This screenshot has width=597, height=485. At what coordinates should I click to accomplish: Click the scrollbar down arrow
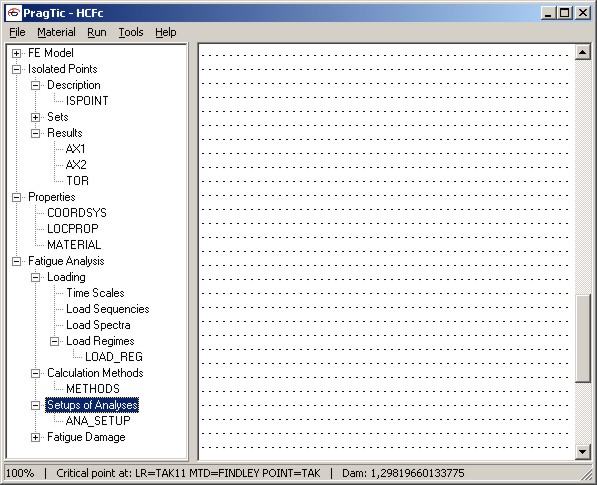click(x=583, y=452)
